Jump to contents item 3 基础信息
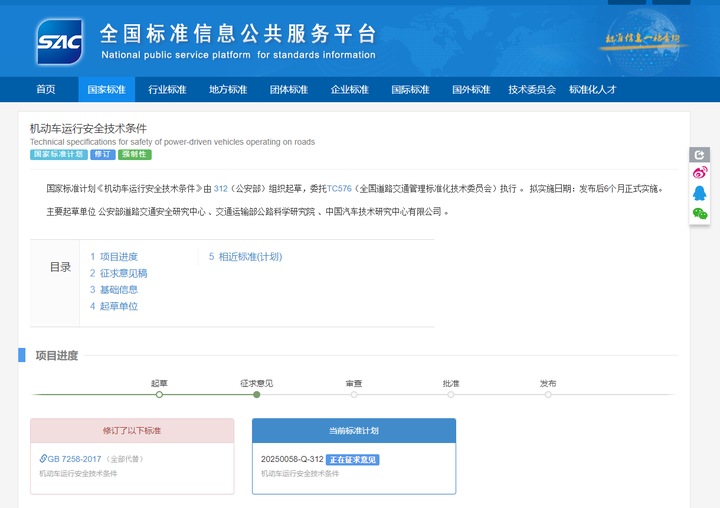Screen dimensions: 720x508 114,290
